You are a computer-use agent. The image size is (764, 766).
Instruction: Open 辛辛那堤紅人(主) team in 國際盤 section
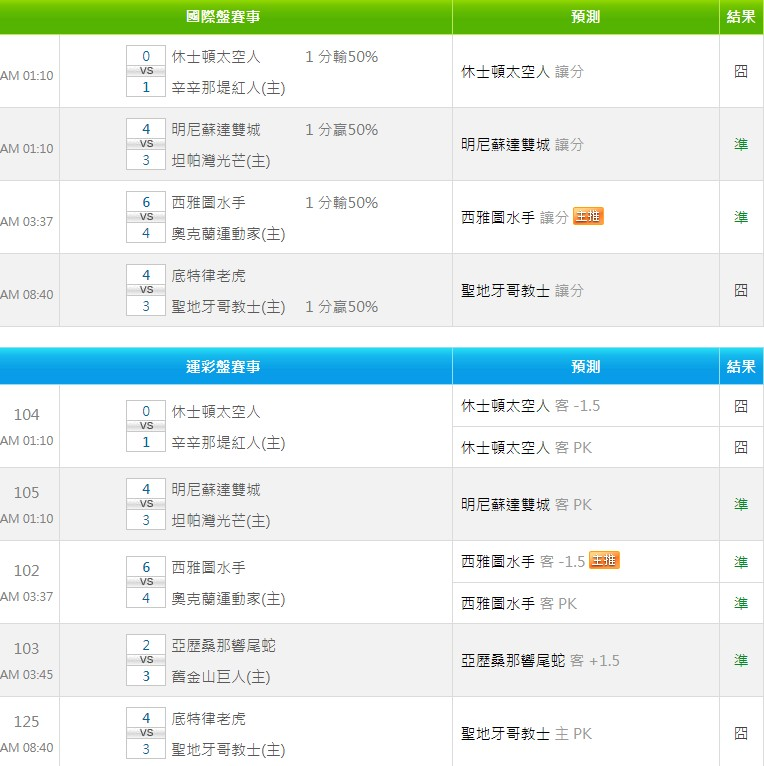point(228,88)
